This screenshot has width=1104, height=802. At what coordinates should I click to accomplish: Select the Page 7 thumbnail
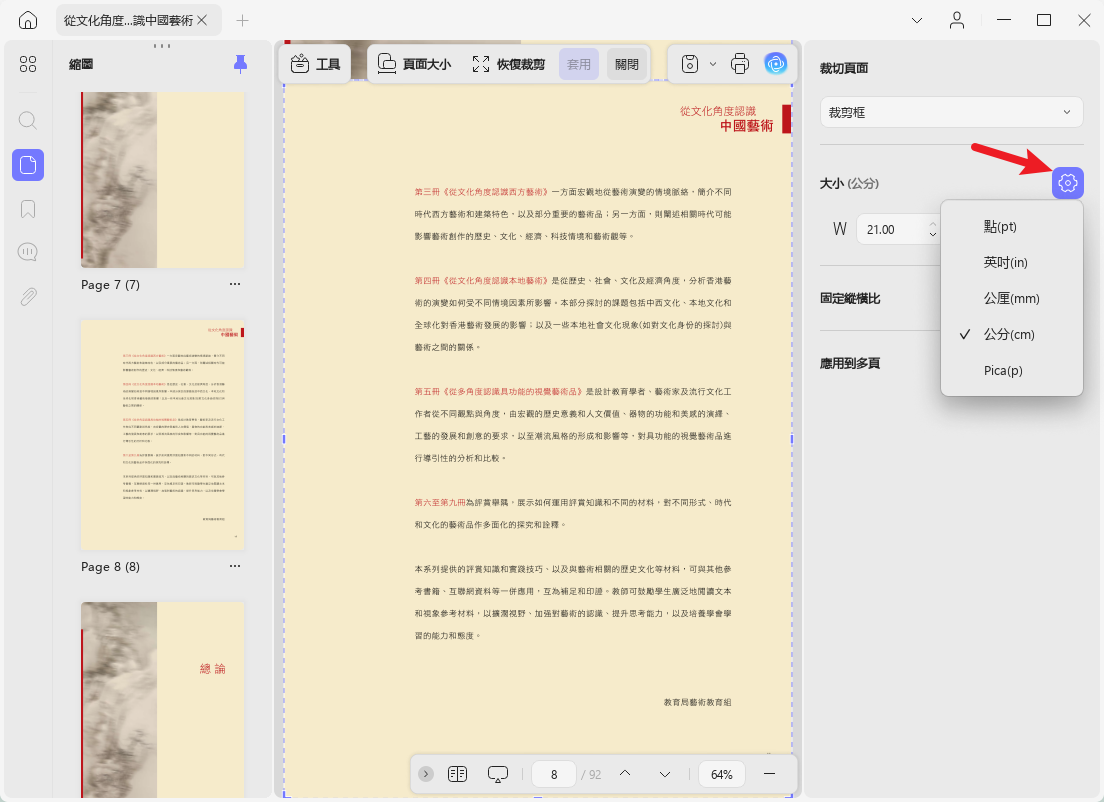tap(163, 180)
